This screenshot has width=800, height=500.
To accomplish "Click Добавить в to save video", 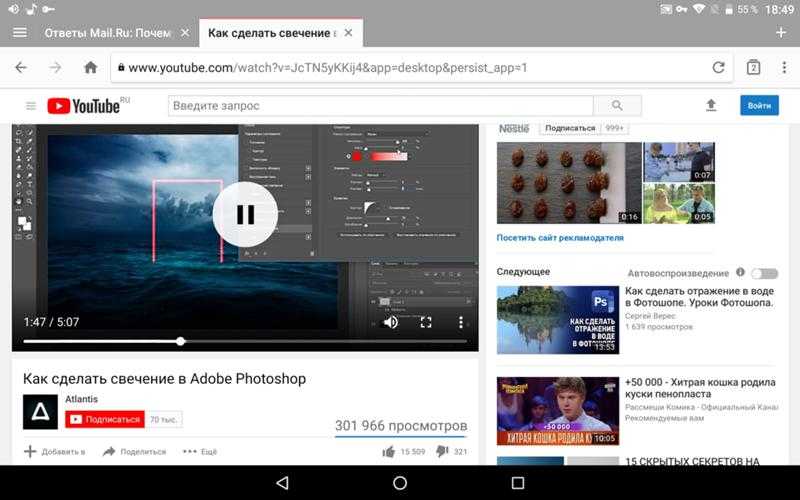I will pos(55,452).
